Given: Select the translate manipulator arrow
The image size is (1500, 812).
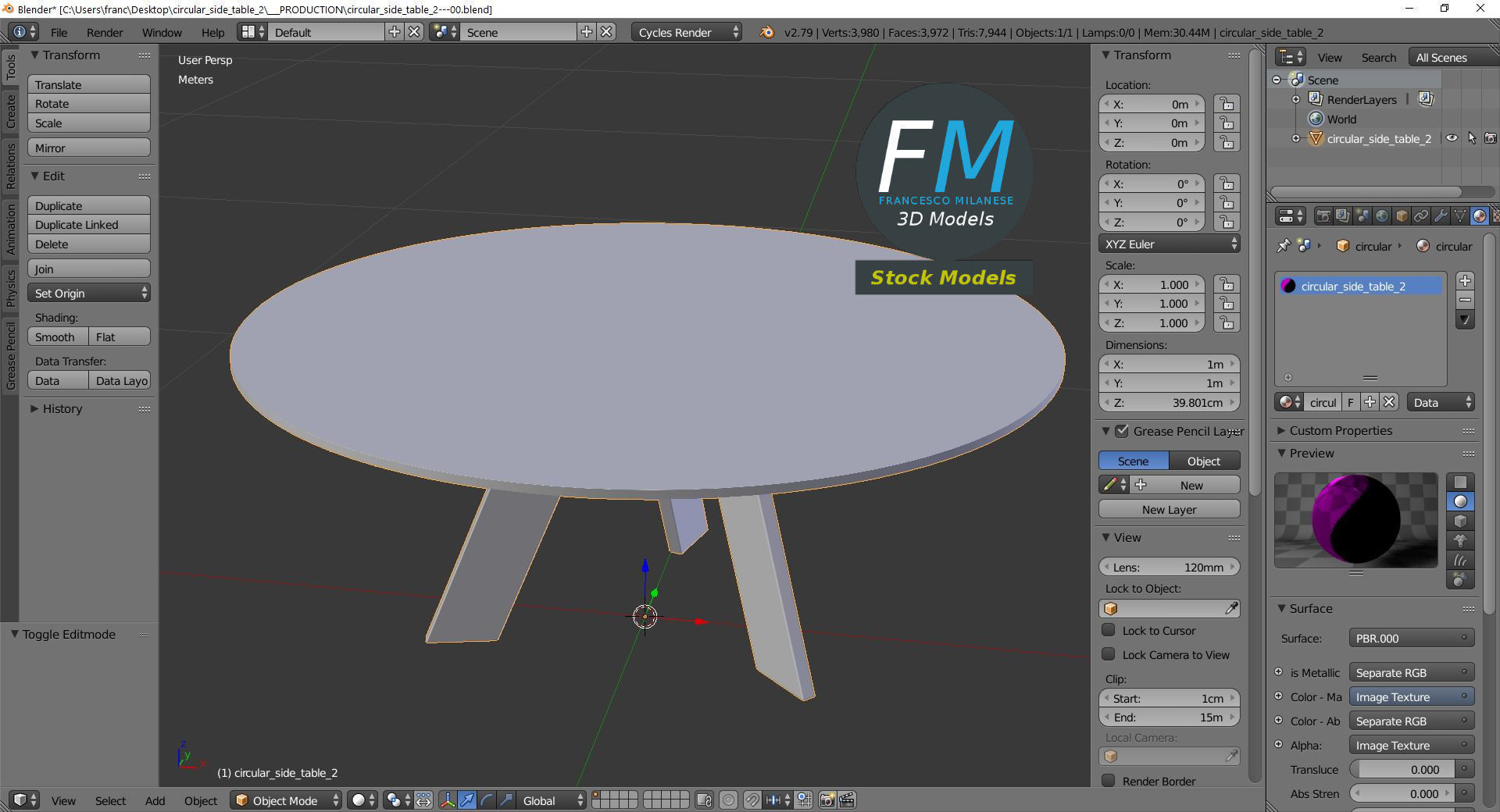Looking at the screenshot, I should click(x=467, y=800).
